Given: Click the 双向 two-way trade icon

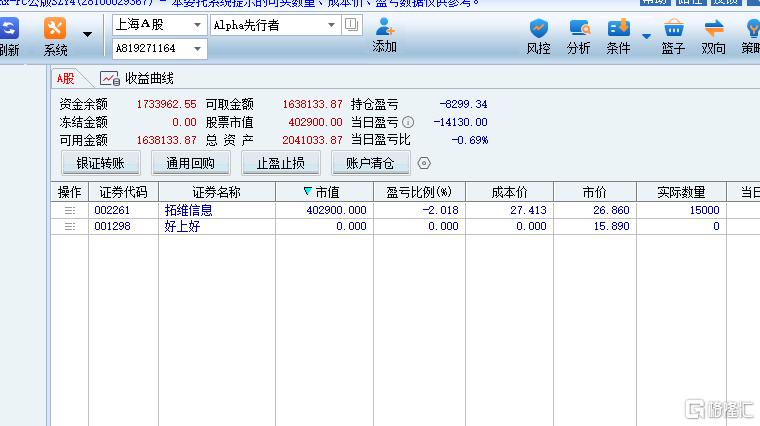Looking at the screenshot, I should 713,28.
